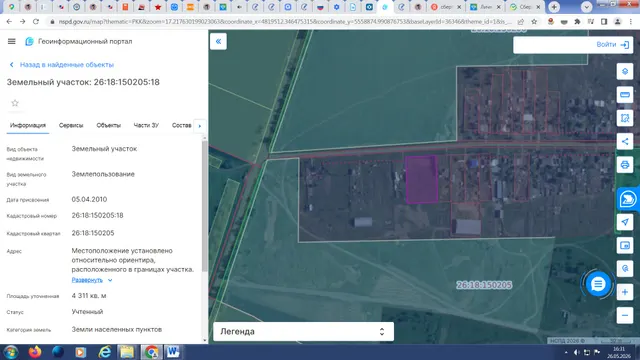
Task: Show more tabs with the right arrow
Action: coord(200,126)
